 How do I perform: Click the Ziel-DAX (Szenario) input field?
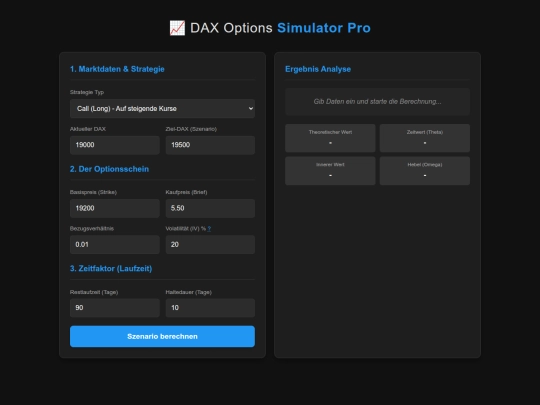[x=210, y=145]
